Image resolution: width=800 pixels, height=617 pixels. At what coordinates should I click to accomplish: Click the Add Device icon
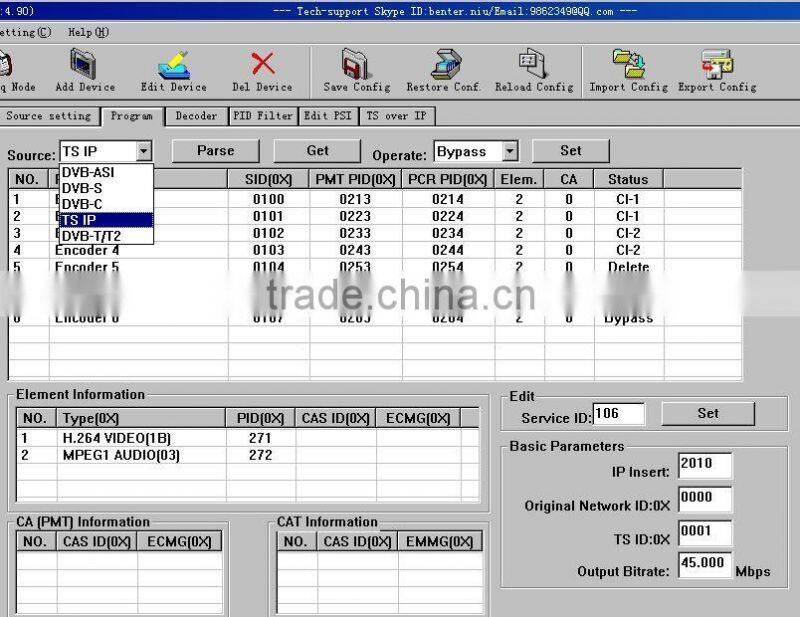[84, 65]
